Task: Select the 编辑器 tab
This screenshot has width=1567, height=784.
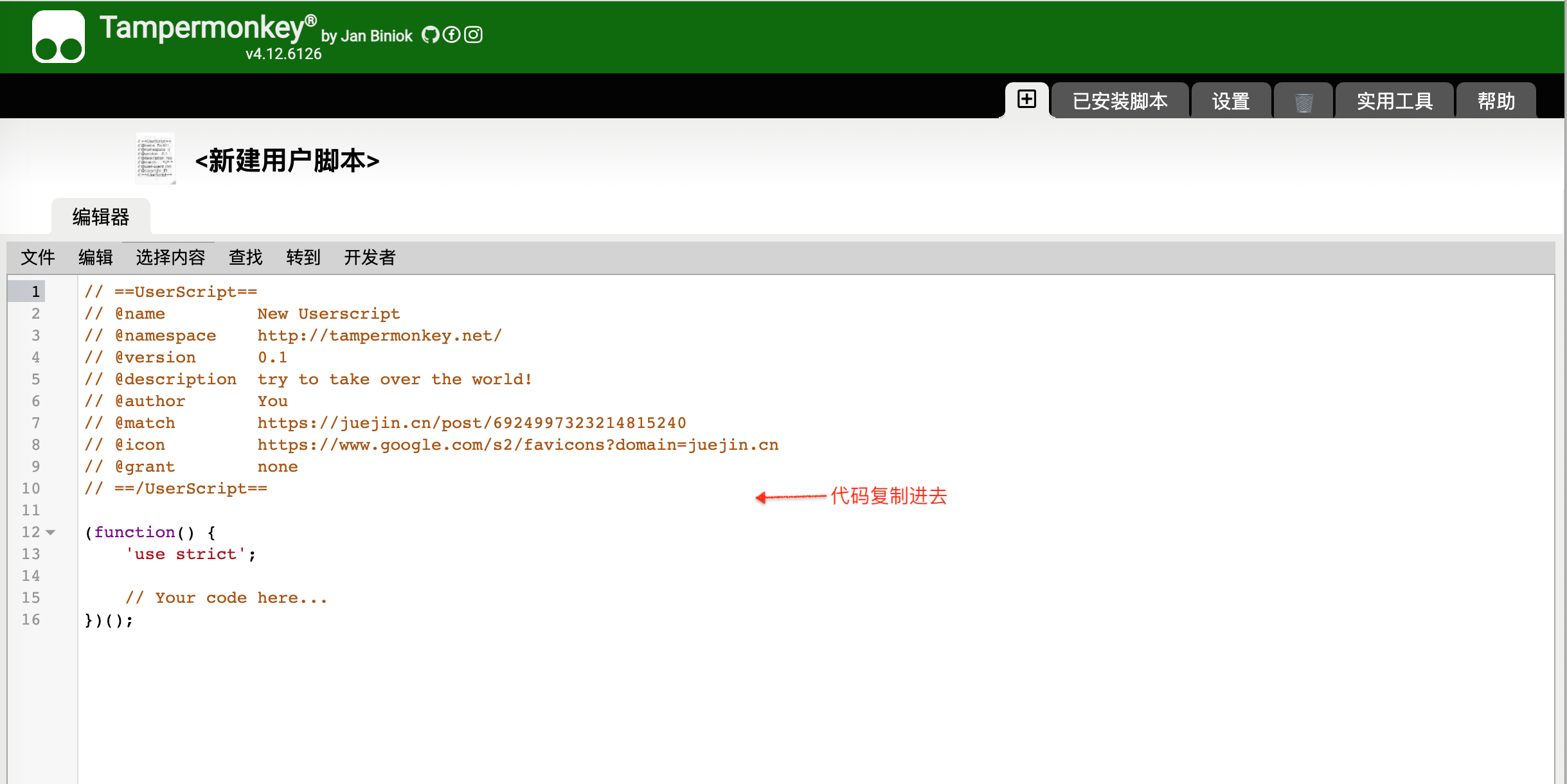Action: coord(101,217)
